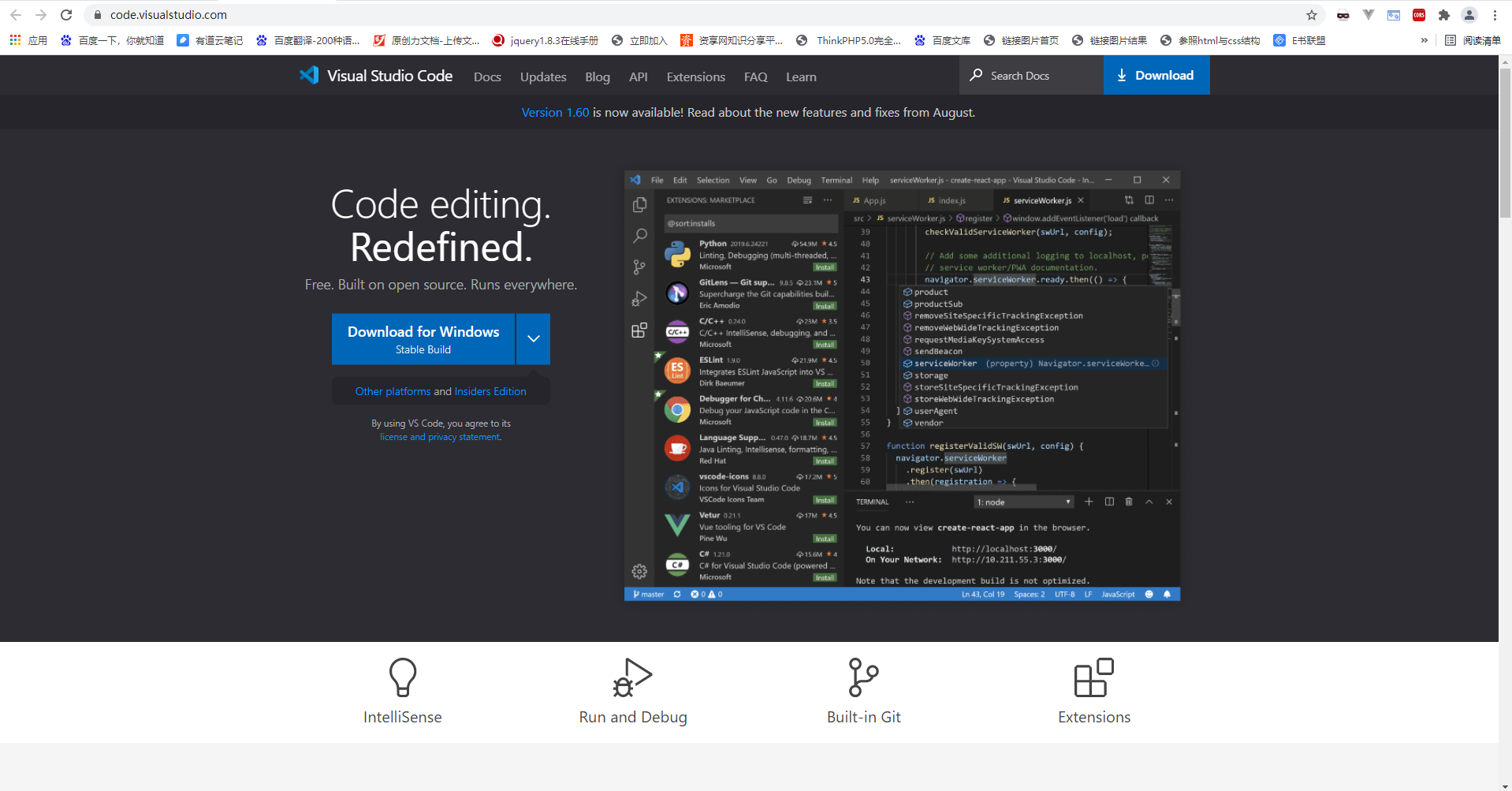This screenshot has height=791, width=1512.
Task: Reload the page with the refresh icon
Action: tap(66, 15)
